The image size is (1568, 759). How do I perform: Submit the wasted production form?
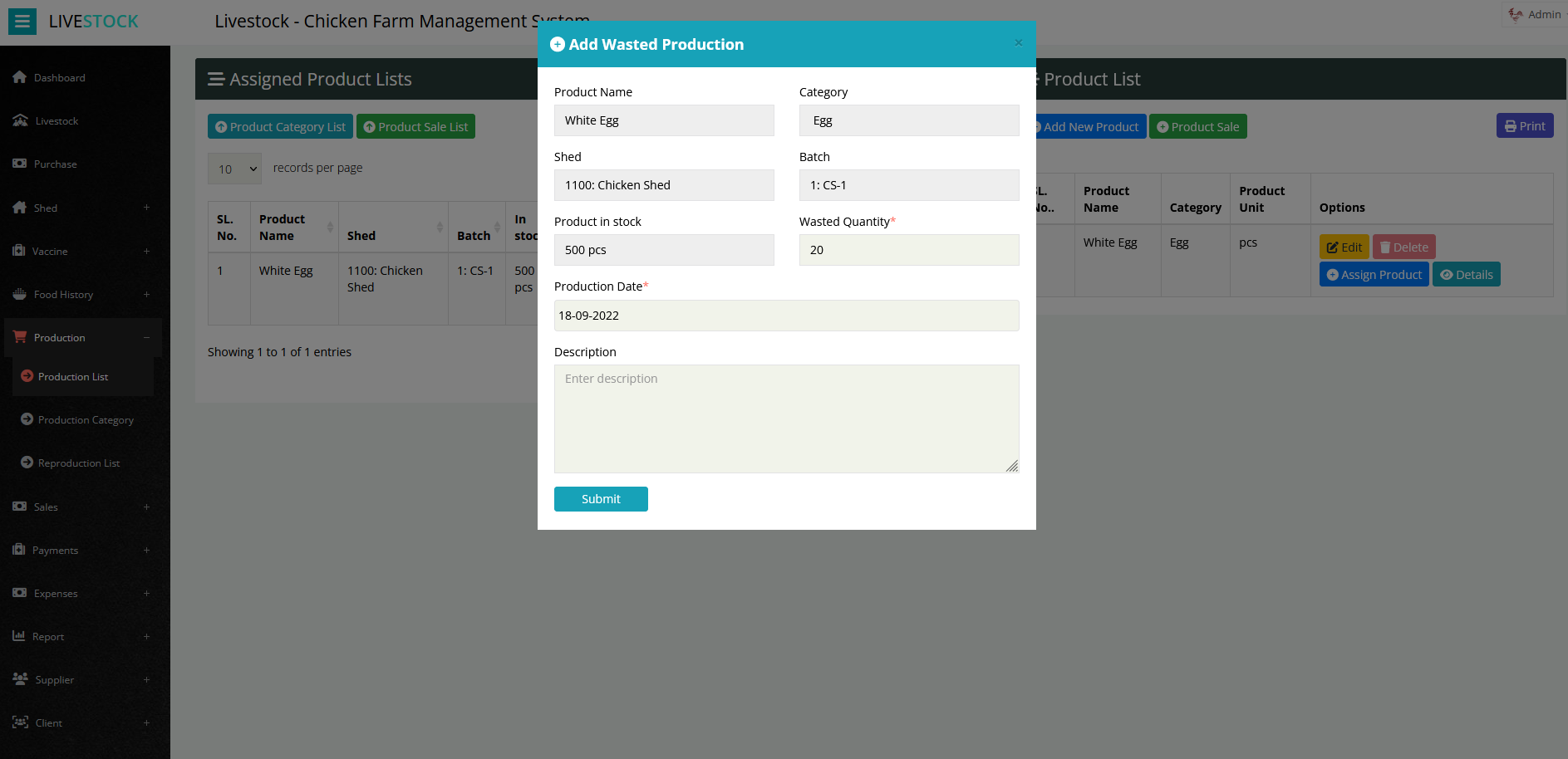[601, 499]
